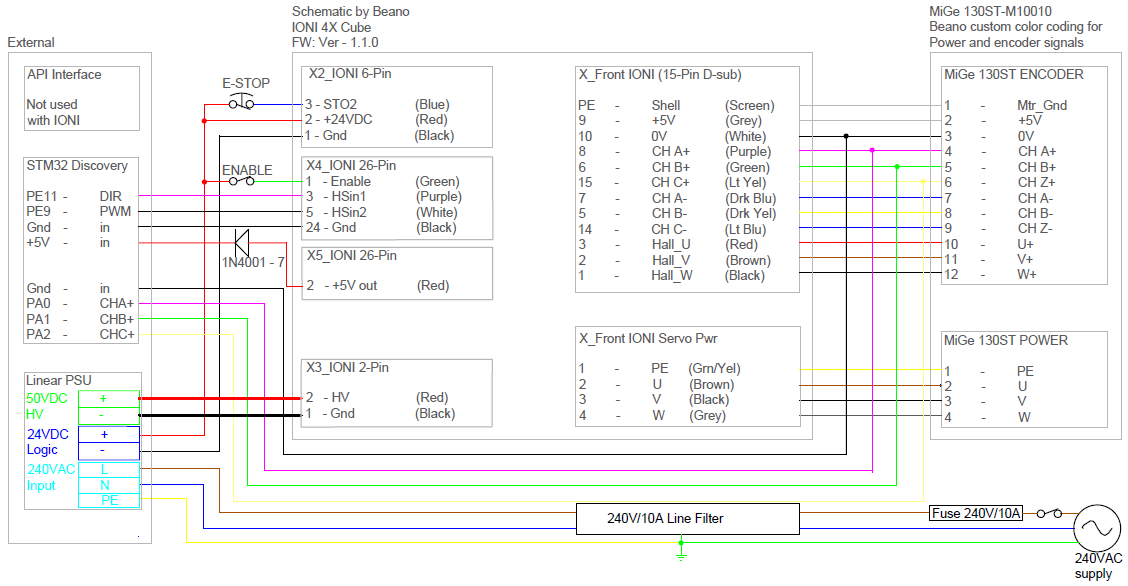Select the Fuse 240V/10A box
The width and height of the screenshot is (1128, 586).
976,513
